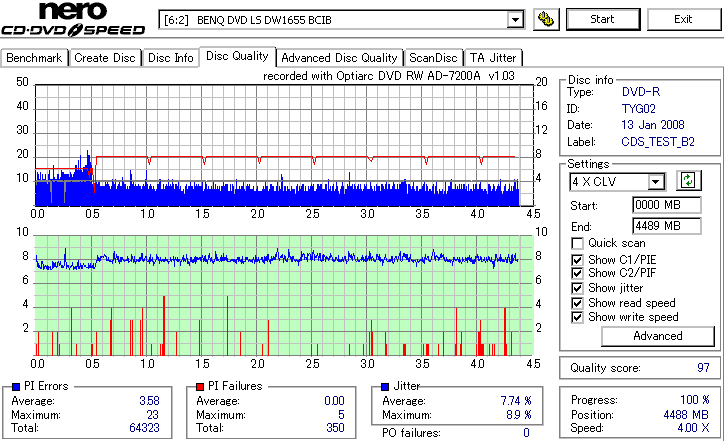Click the Speed value 4.00 X
The image size is (724, 441).
pos(693,428)
